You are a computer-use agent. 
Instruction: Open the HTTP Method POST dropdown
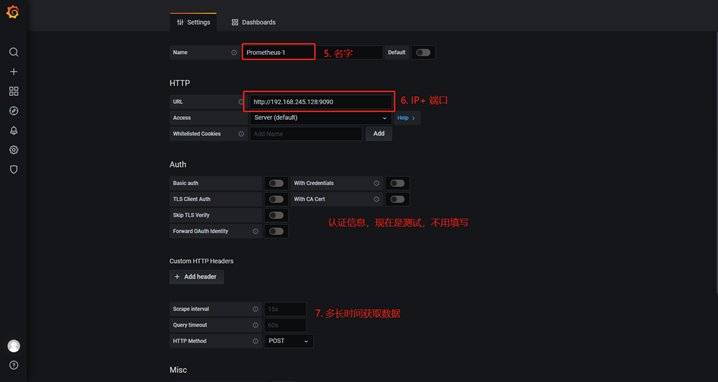288,341
